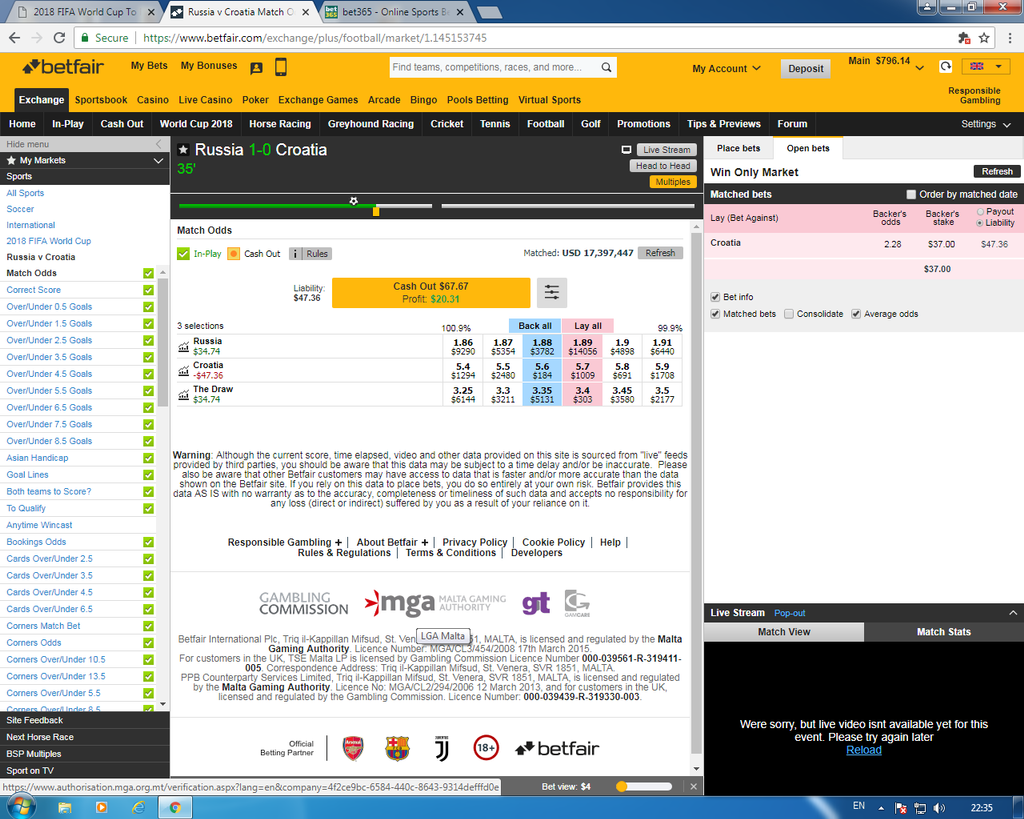Open the mobile phone icon in header

click(281, 67)
